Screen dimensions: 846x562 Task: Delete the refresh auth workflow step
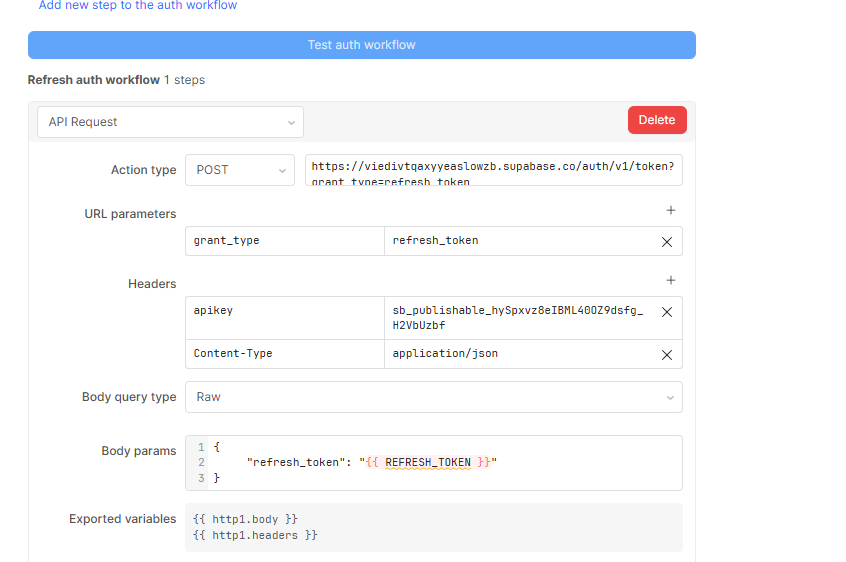pos(657,120)
